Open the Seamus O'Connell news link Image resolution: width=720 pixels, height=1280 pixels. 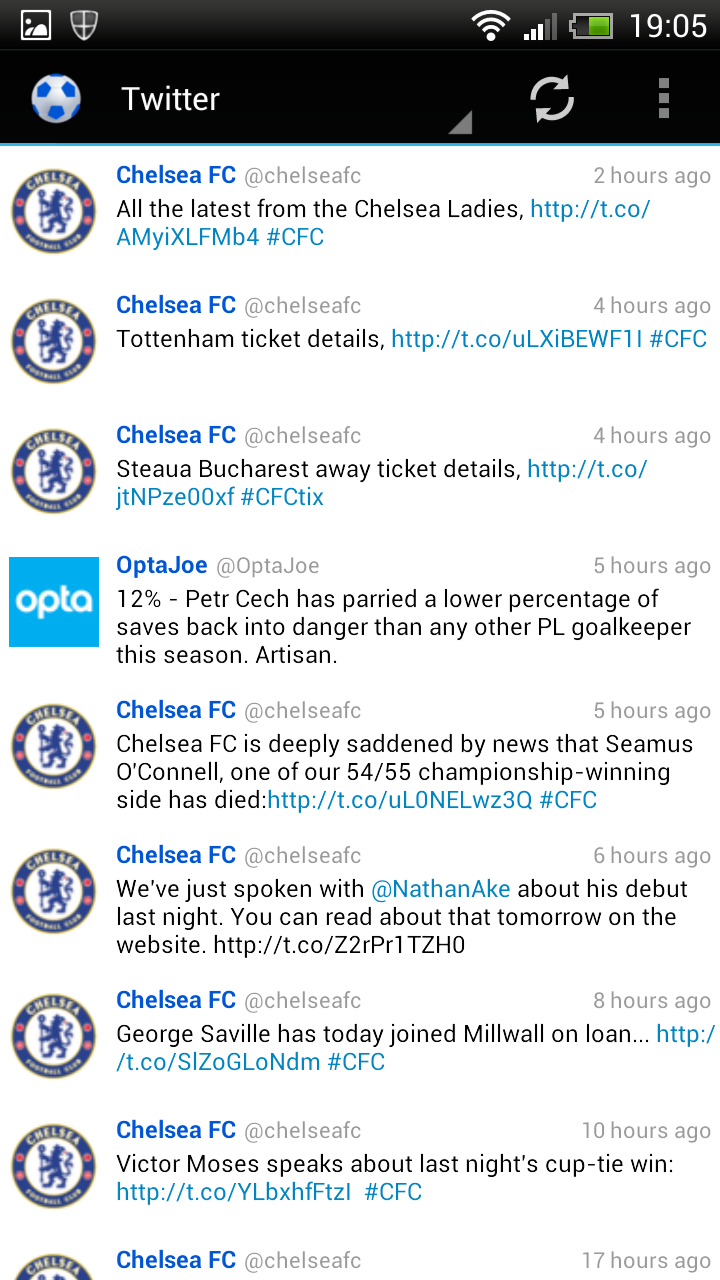(400, 800)
